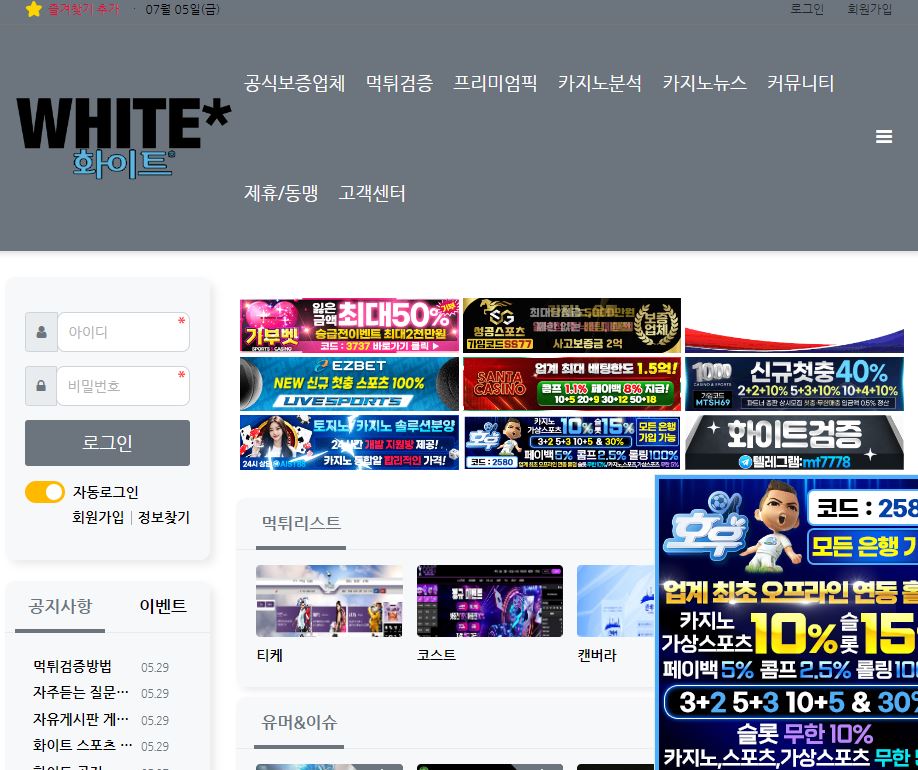Open the 성공스포츠 보증업체 banner
This screenshot has width=918, height=770.
tap(572, 326)
